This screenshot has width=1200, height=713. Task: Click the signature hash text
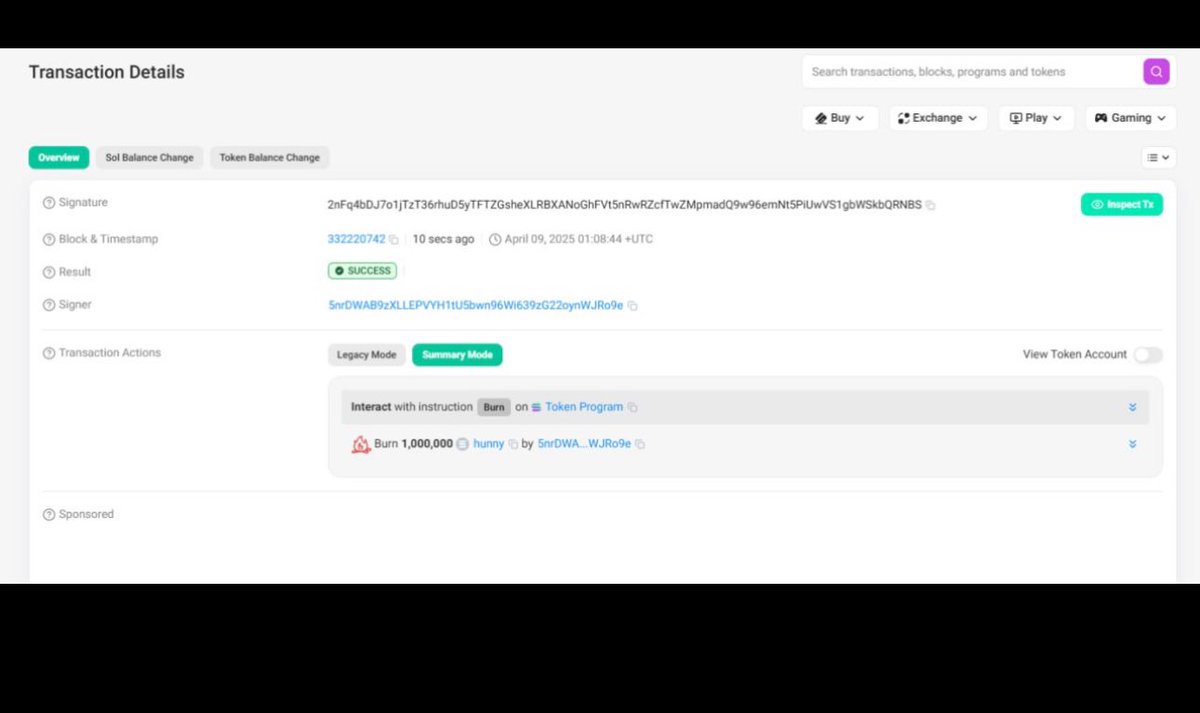(625, 205)
